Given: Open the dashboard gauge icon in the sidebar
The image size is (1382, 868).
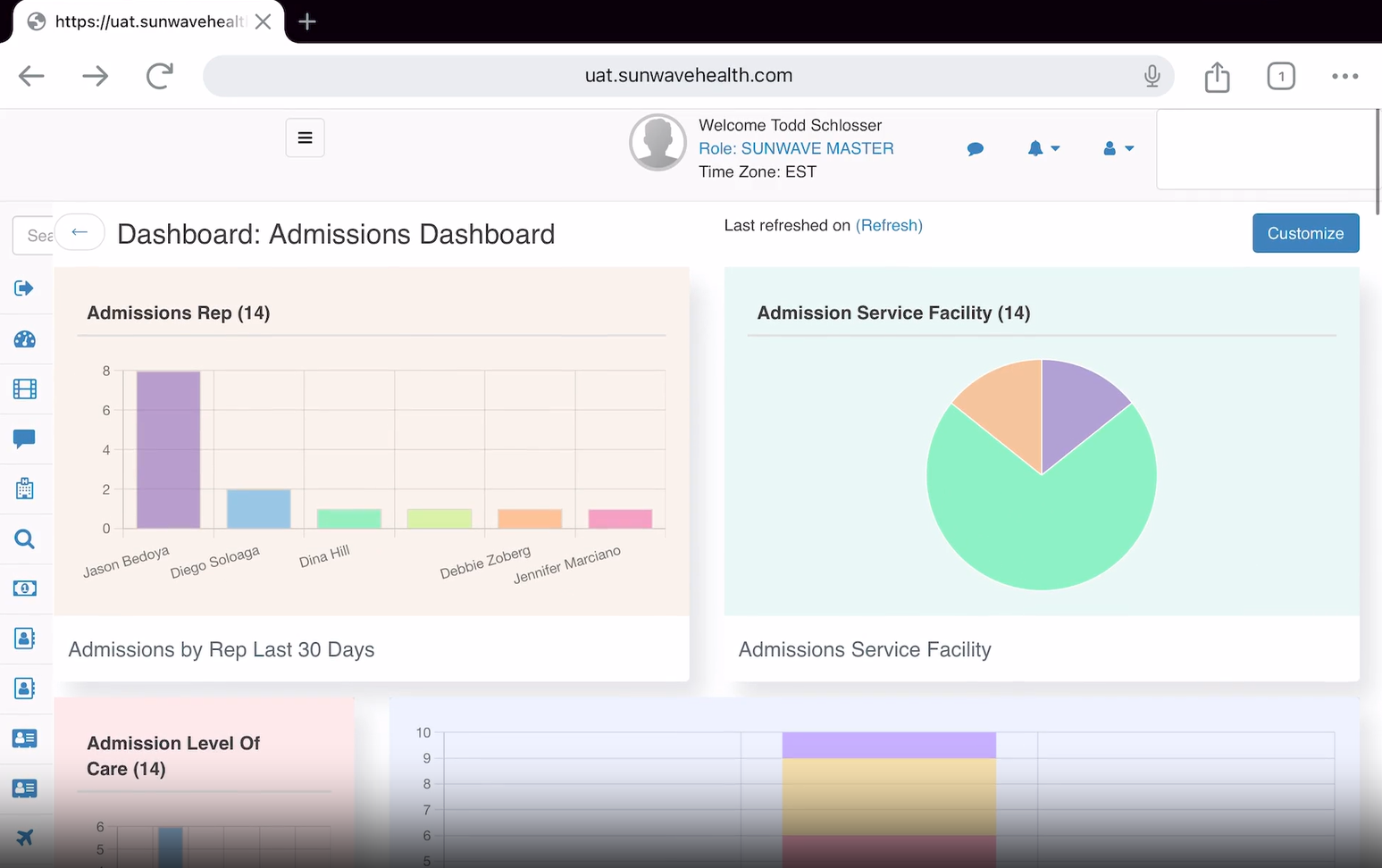Looking at the screenshot, I should pyautogui.click(x=24, y=339).
